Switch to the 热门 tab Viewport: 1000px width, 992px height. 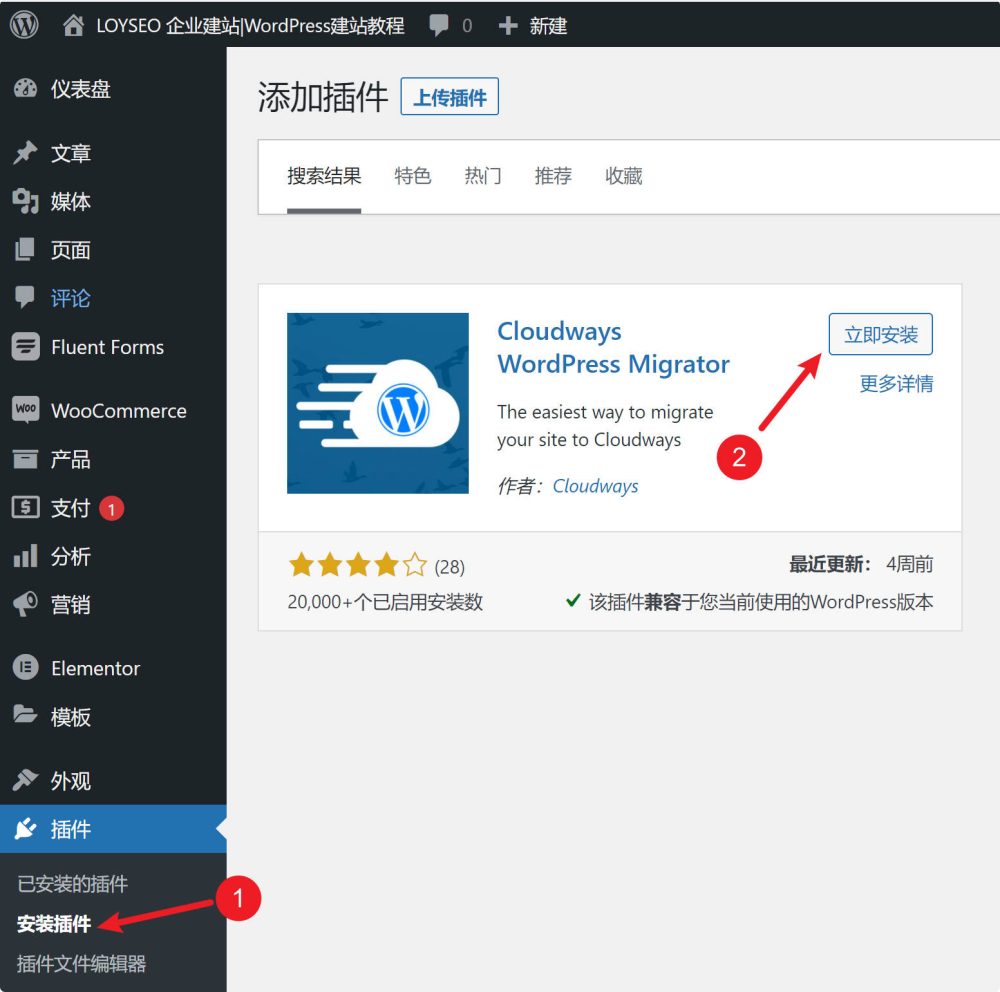[483, 175]
